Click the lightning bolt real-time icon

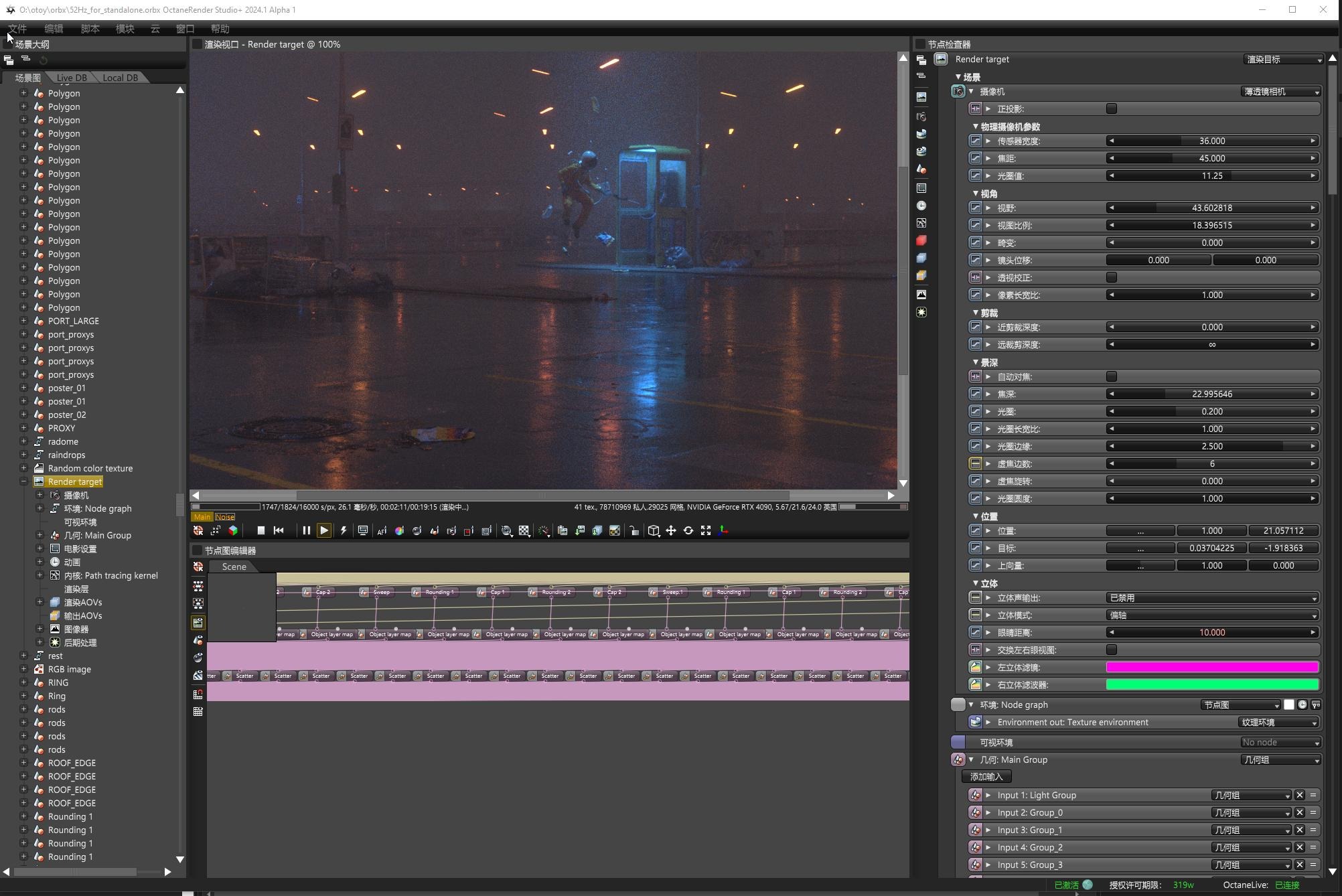pos(344,530)
